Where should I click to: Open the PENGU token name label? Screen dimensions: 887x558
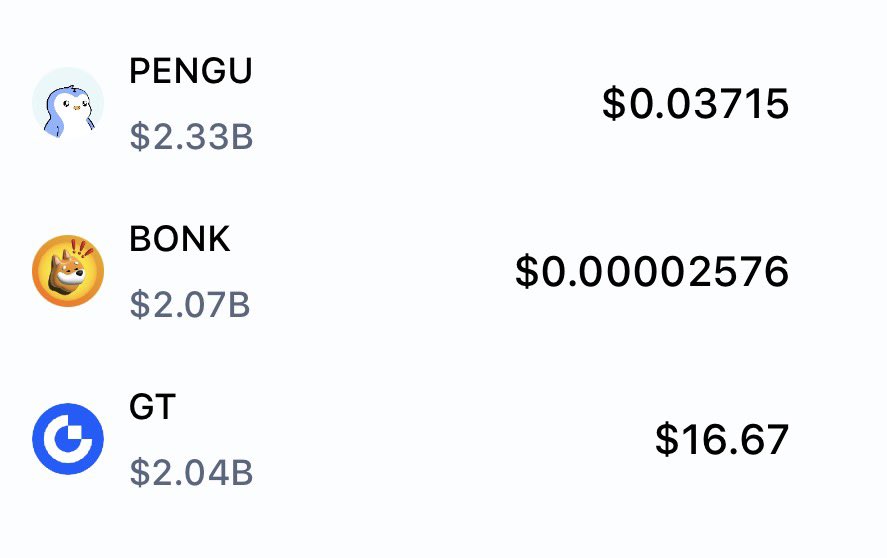tap(191, 71)
